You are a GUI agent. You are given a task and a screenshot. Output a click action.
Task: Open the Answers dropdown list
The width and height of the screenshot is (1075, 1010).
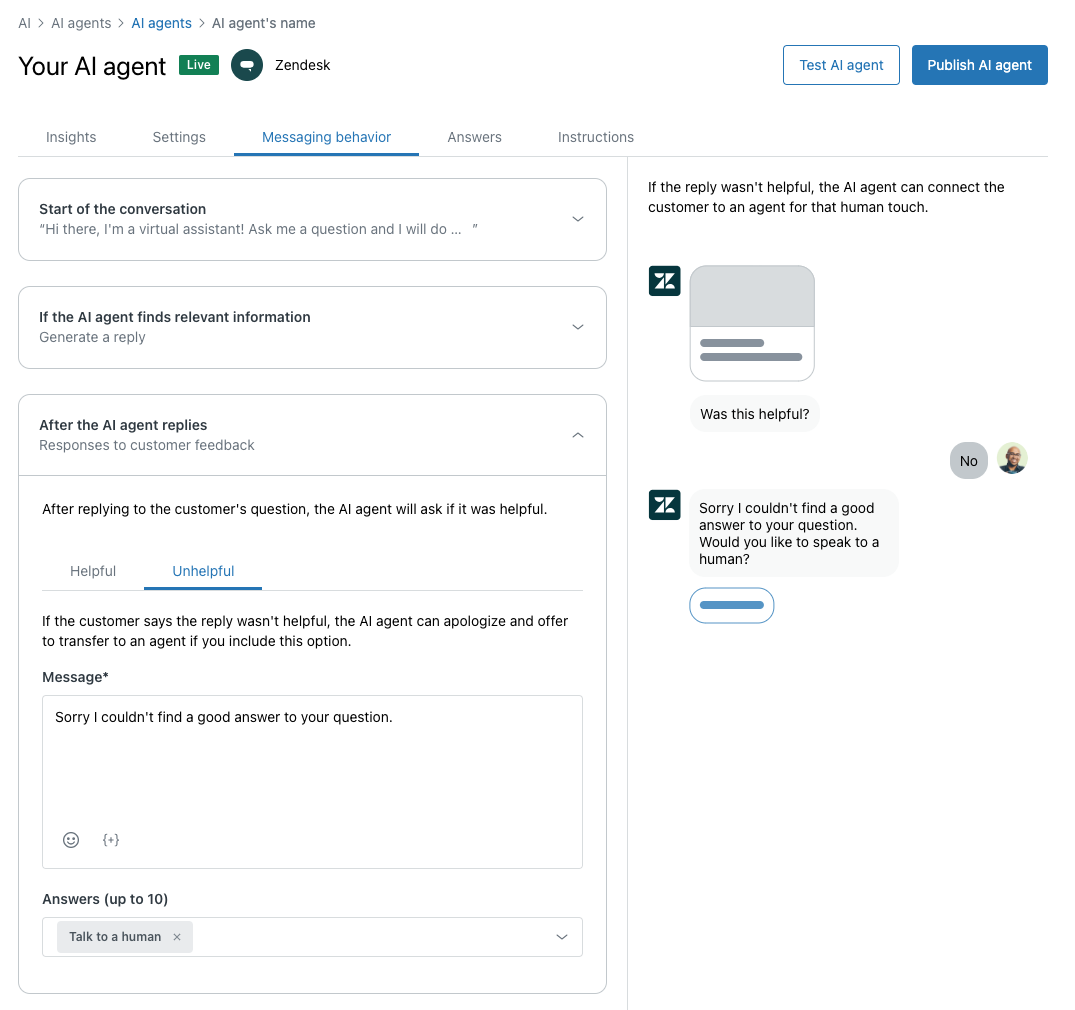tap(561, 937)
